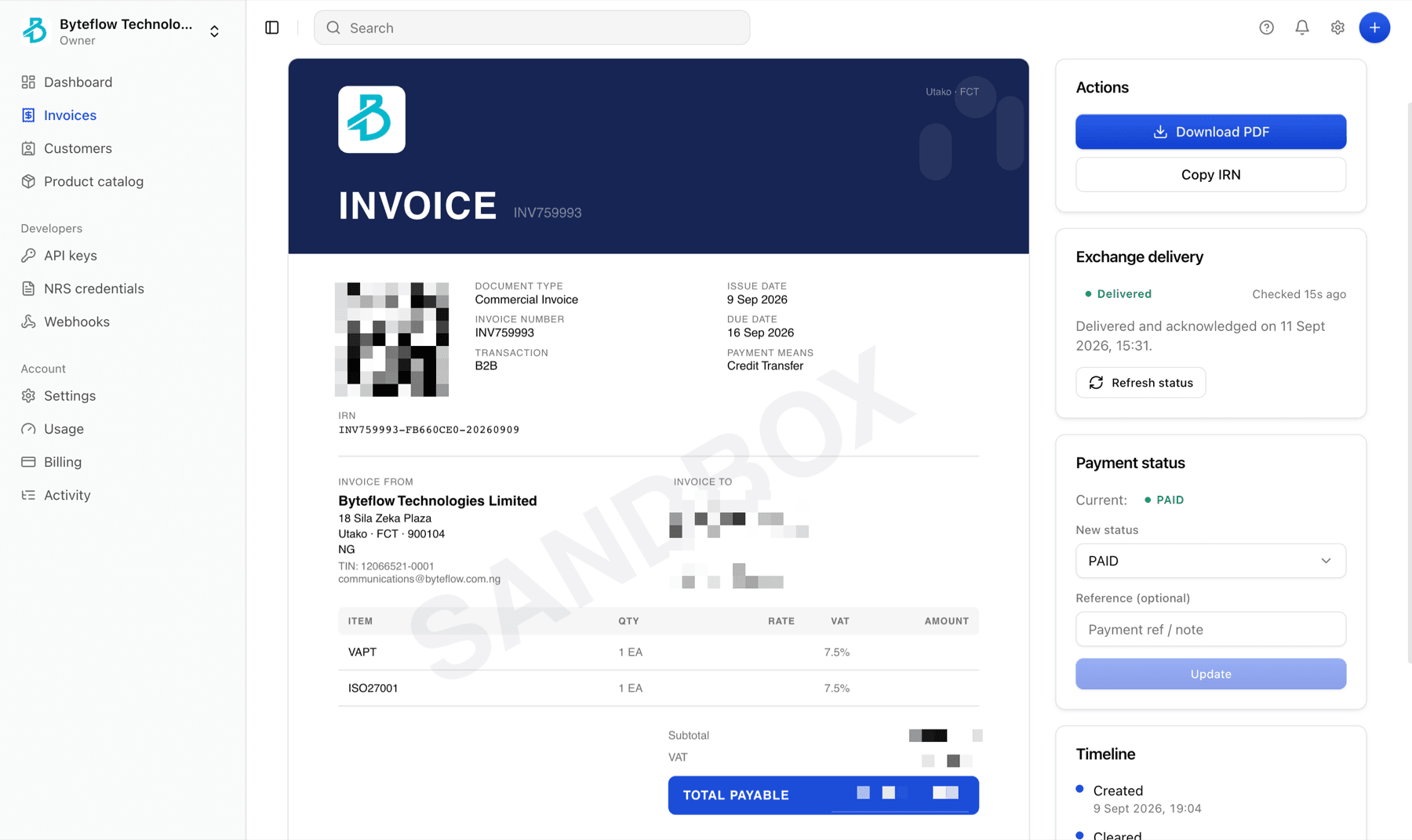The width and height of the screenshot is (1412, 840).
Task: Click the Usage gauge icon
Action: (x=28, y=429)
